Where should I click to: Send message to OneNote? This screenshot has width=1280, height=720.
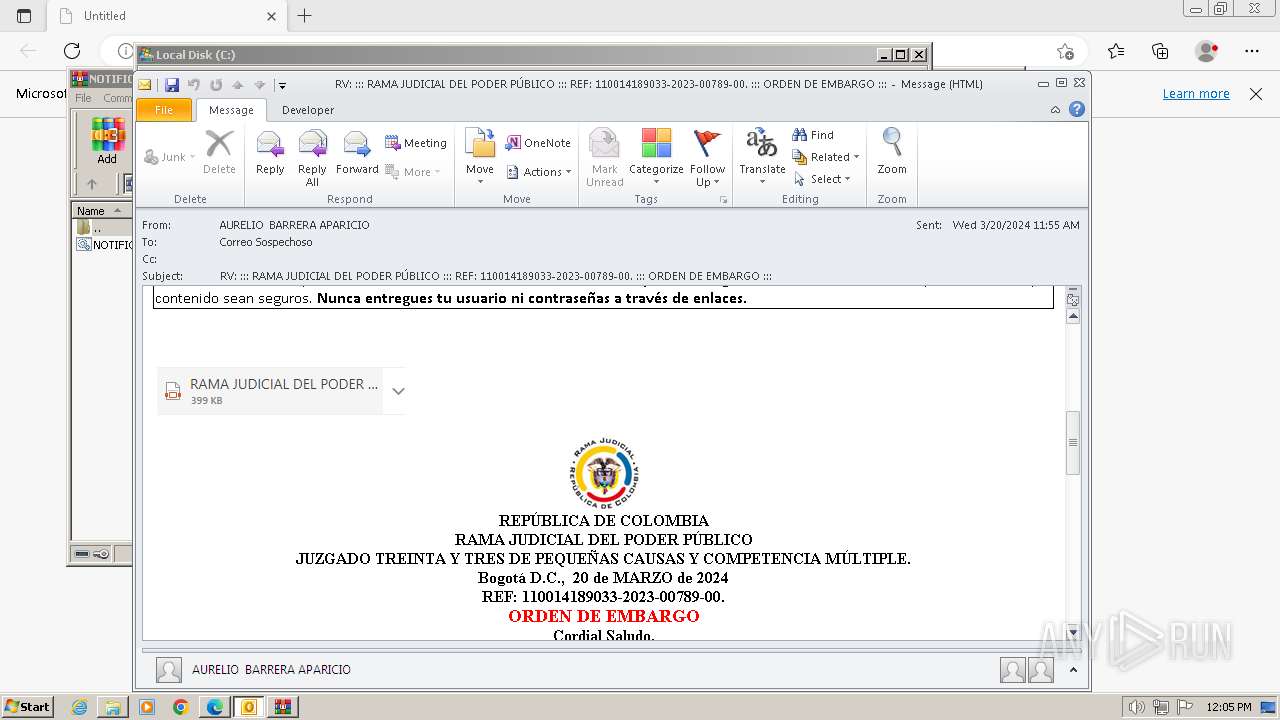click(538, 143)
